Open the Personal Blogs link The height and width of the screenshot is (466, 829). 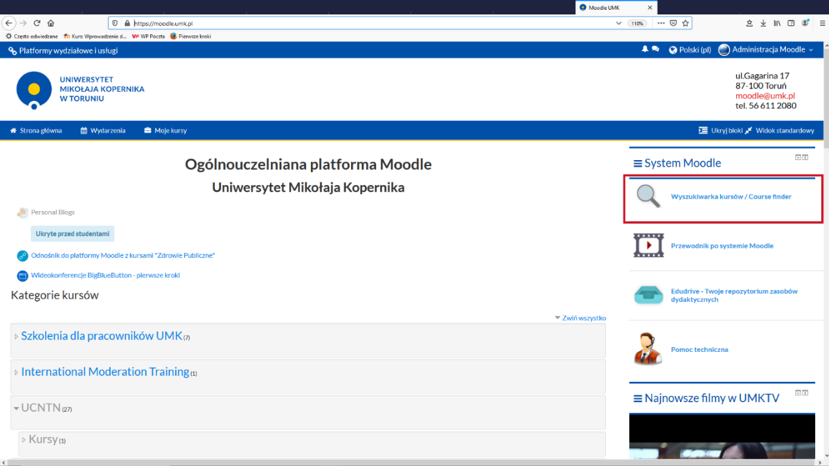pyautogui.click(x=53, y=213)
